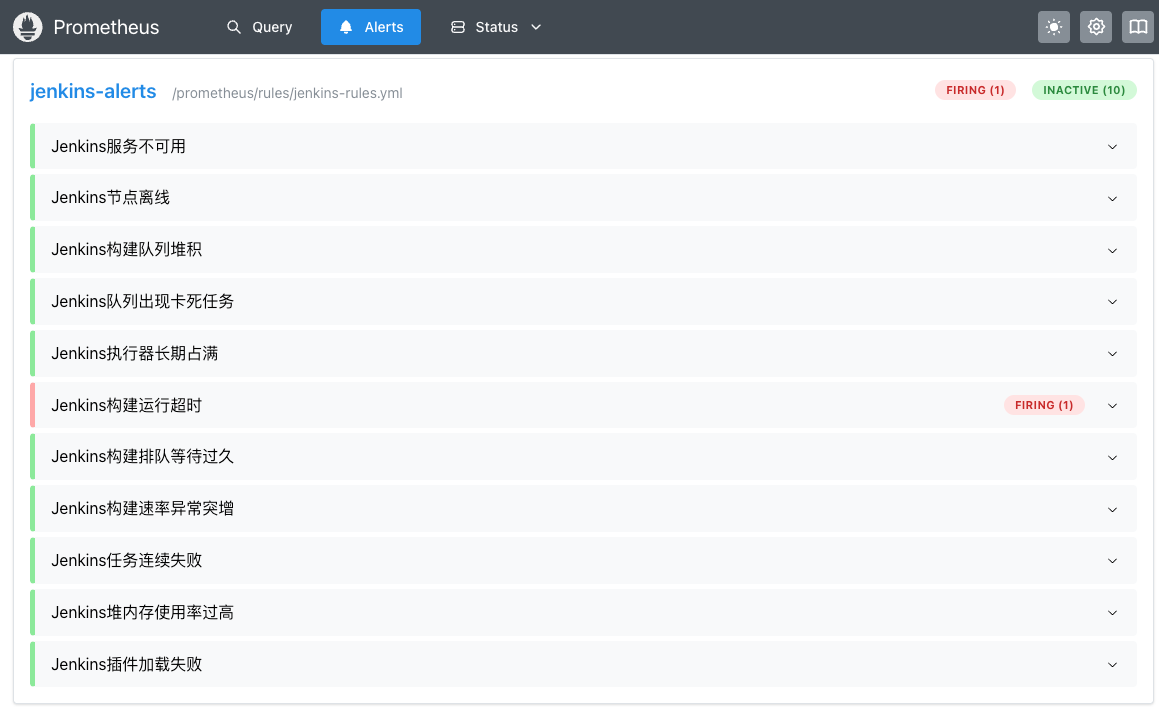1159x707 pixels.
Task: Click the Prometheus flame logo
Action: pos(27,27)
